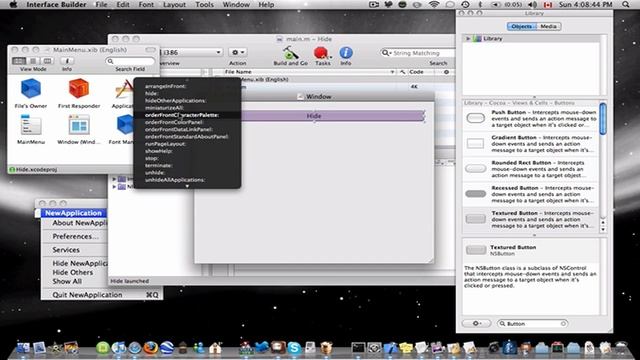Open the i386 architecture dropdown

(191, 52)
